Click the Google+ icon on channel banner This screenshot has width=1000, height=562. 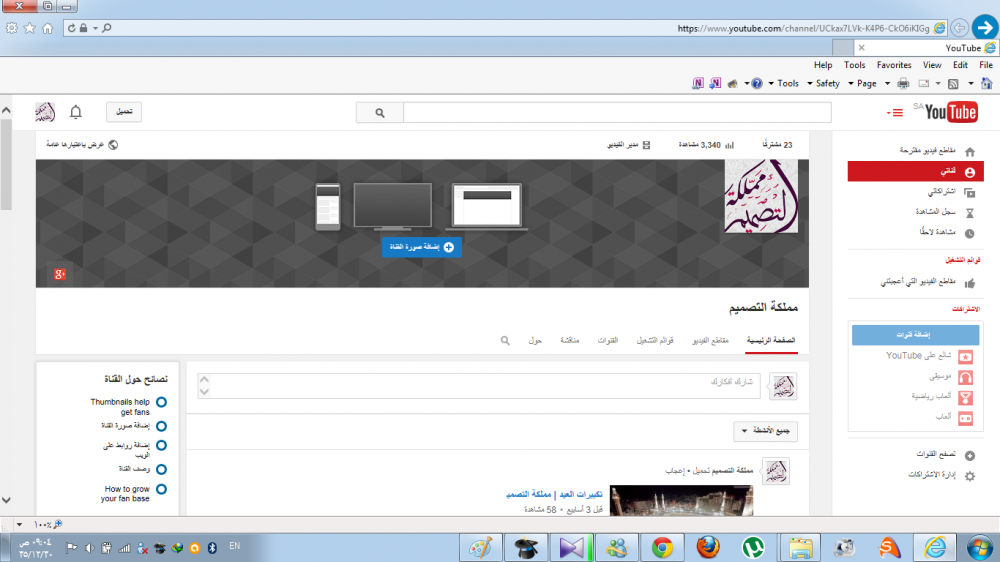(x=60, y=274)
